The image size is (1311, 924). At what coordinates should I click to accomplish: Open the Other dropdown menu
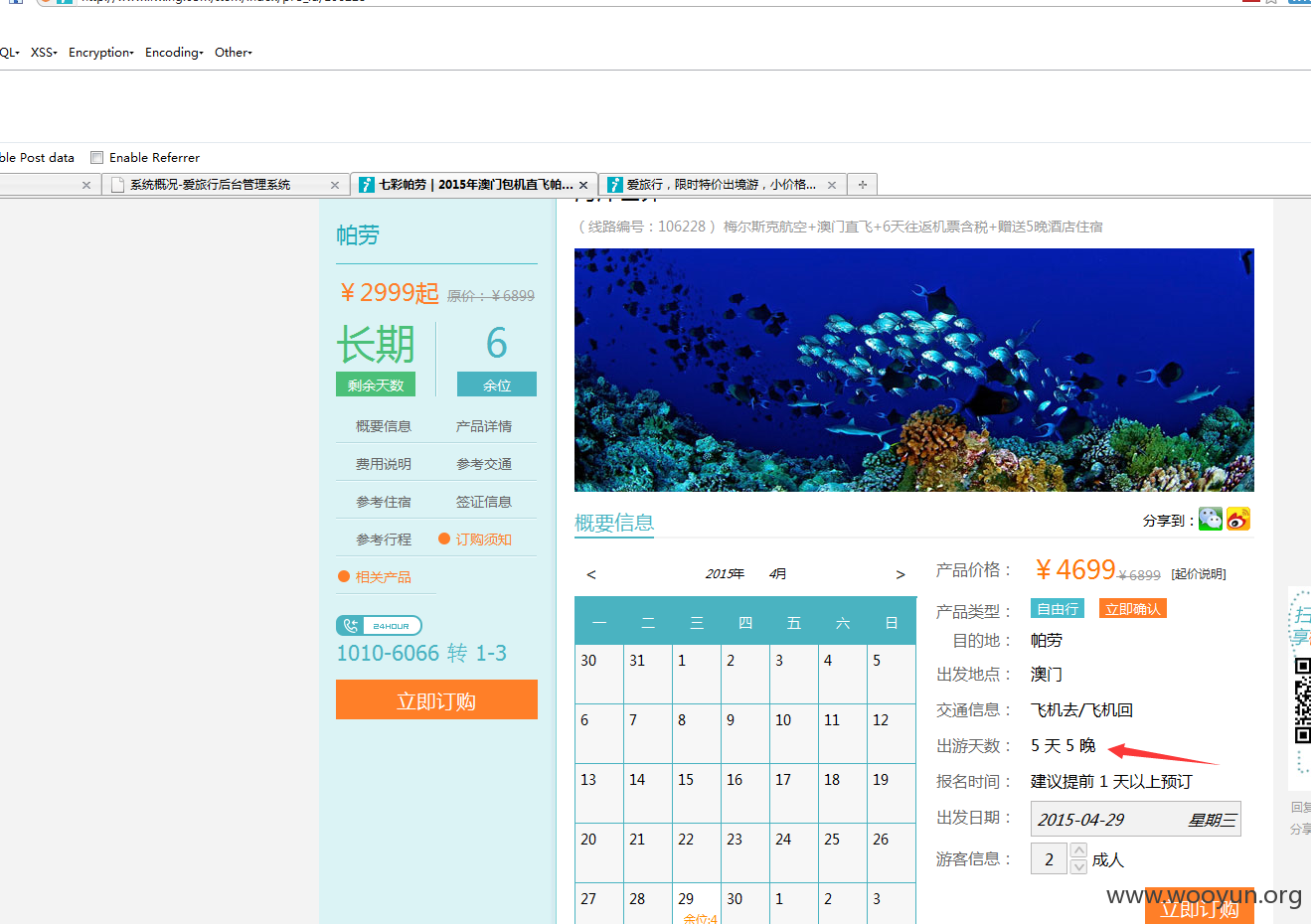pyautogui.click(x=234, y=52)
